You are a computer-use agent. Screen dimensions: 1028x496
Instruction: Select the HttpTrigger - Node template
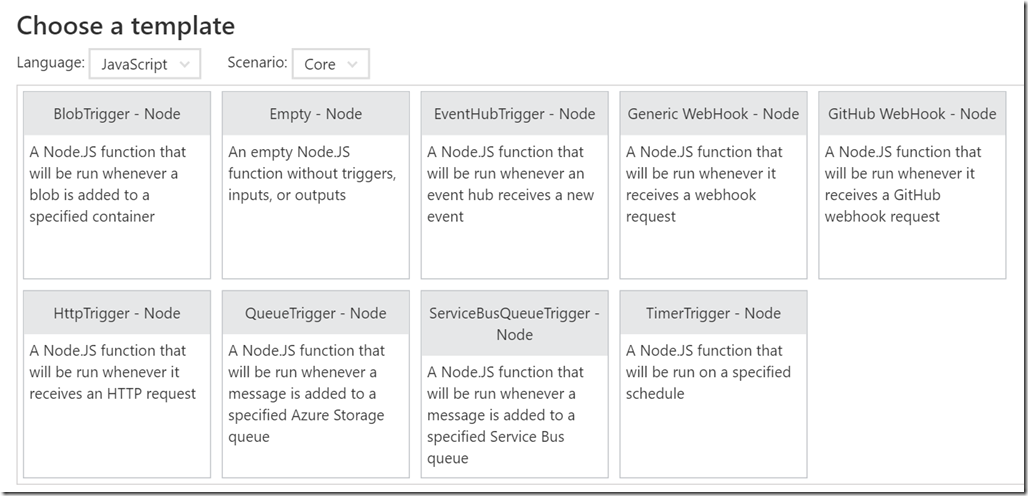(x=117, y=313)
